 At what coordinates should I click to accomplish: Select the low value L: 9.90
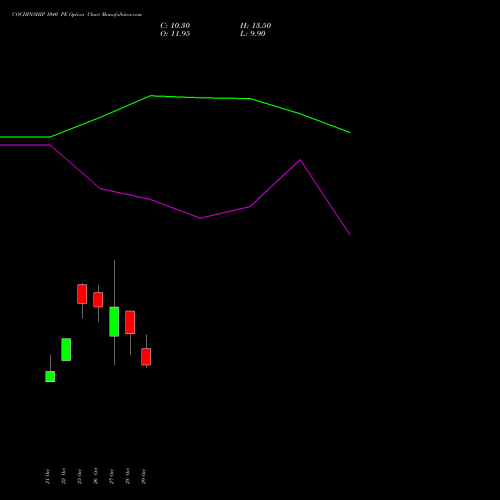[x=253, y=34]
